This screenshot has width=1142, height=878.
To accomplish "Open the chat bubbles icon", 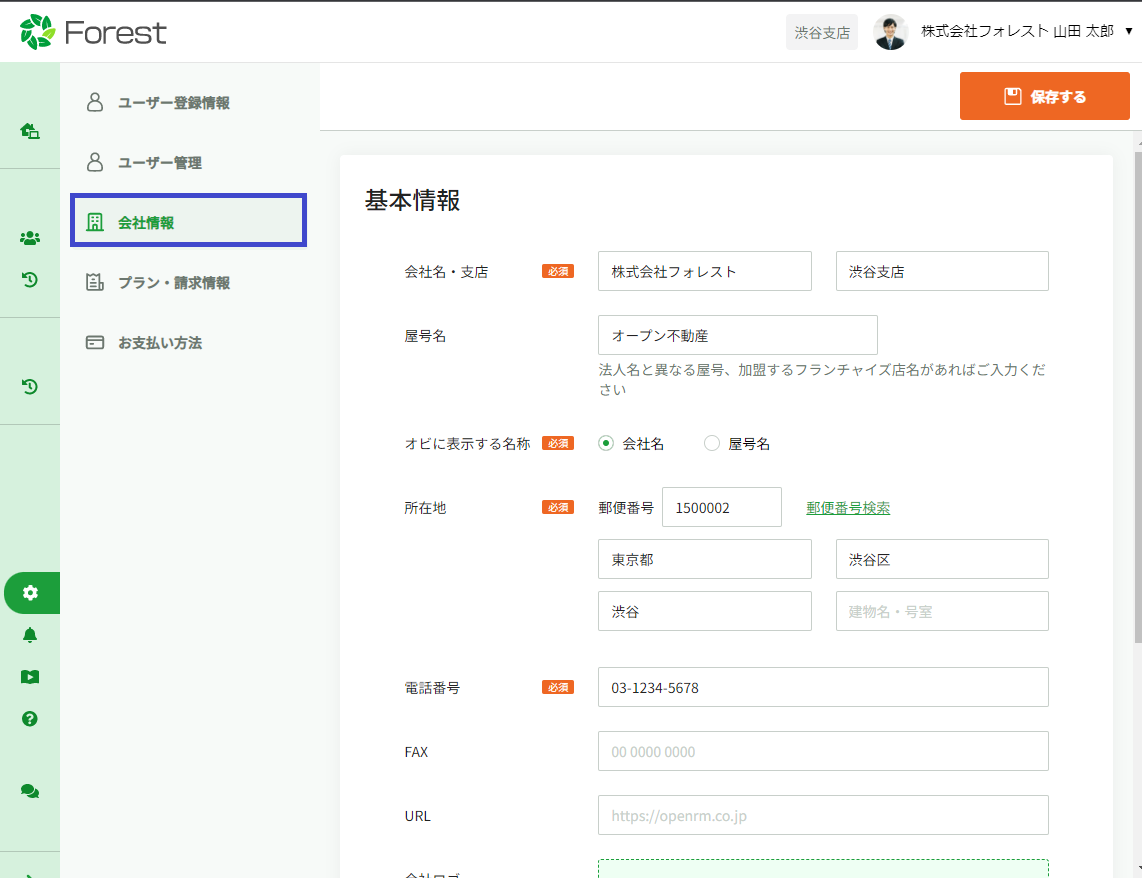I will point(30,791).
